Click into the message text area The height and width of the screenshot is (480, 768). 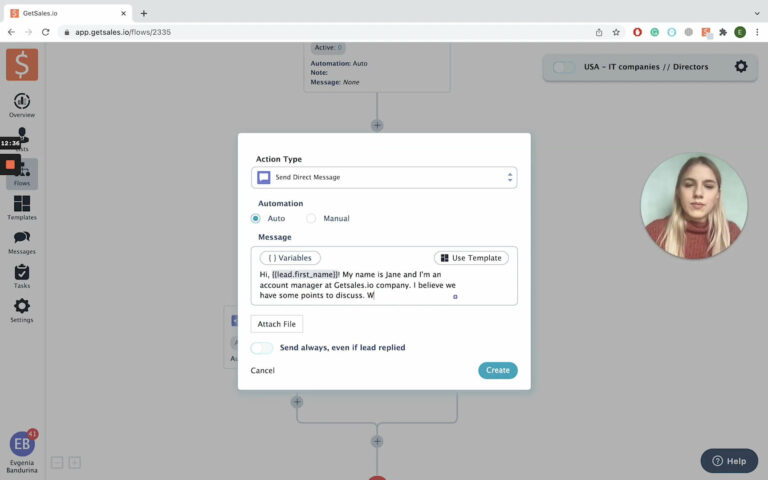tap(384, 285)
